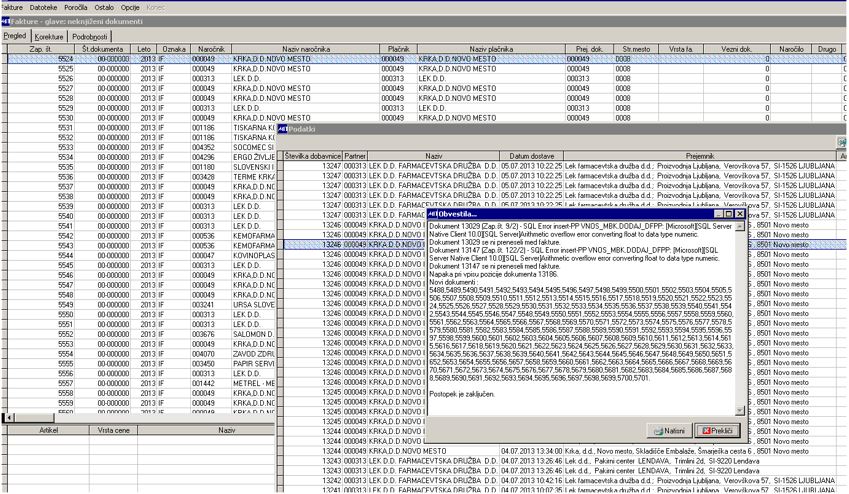The height and width of the screenshot is (494, 849).
Task: Click the Obvestila dialog title icon
Action: pyautogui.click(x=432, y=214)
